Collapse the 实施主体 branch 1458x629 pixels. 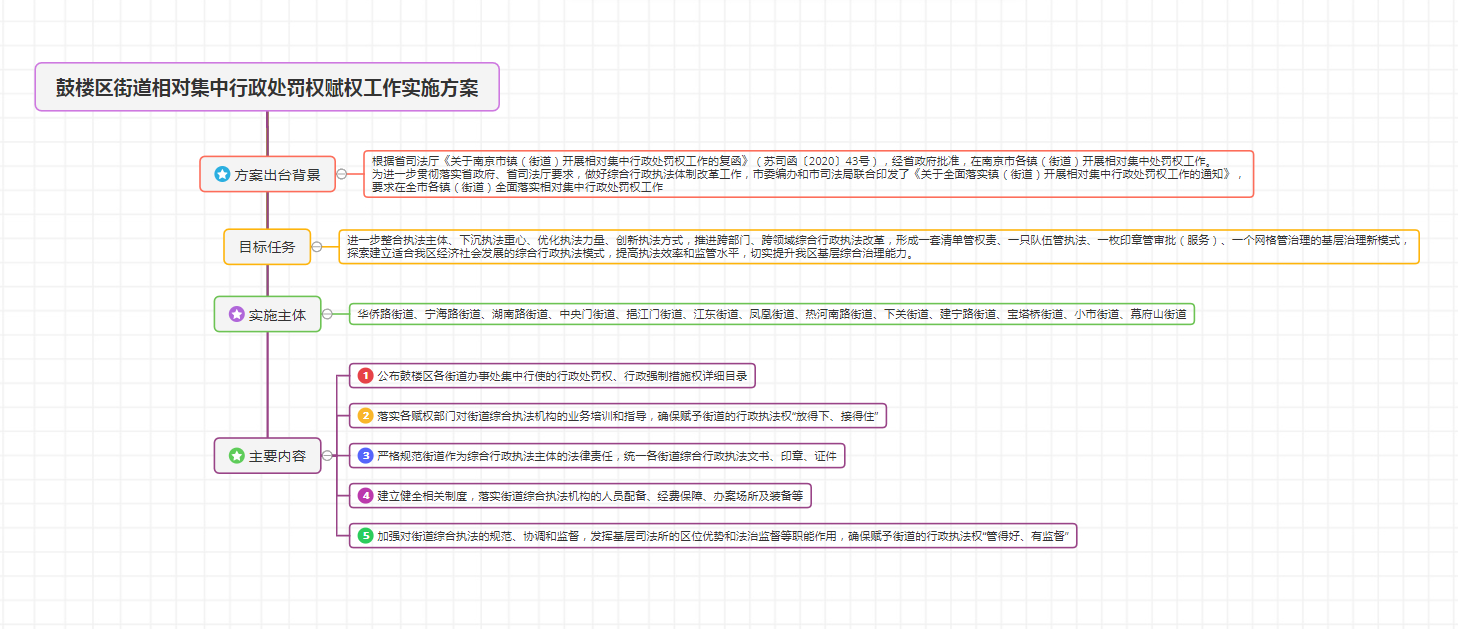(x=327, y=314)
